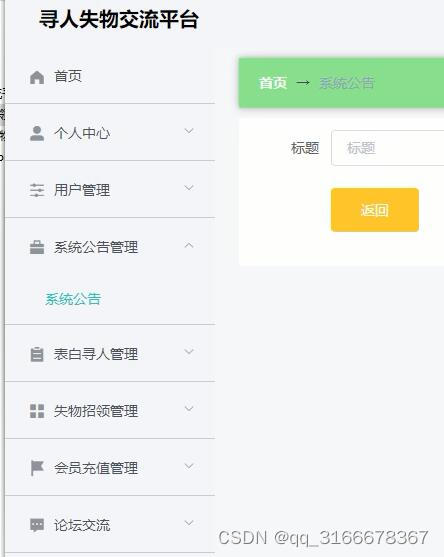Open the 论坛交流 menu item

(110, 524)
